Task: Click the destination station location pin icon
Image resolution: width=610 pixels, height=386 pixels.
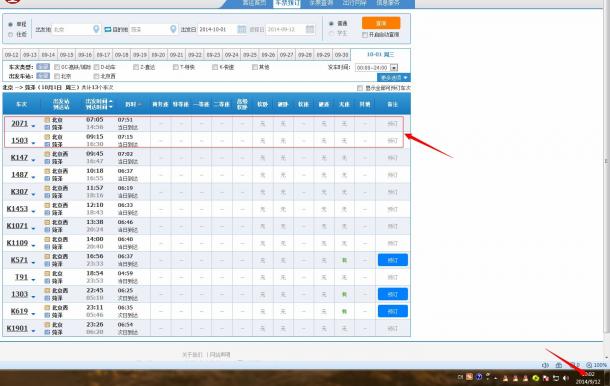Action: [174, 29]
